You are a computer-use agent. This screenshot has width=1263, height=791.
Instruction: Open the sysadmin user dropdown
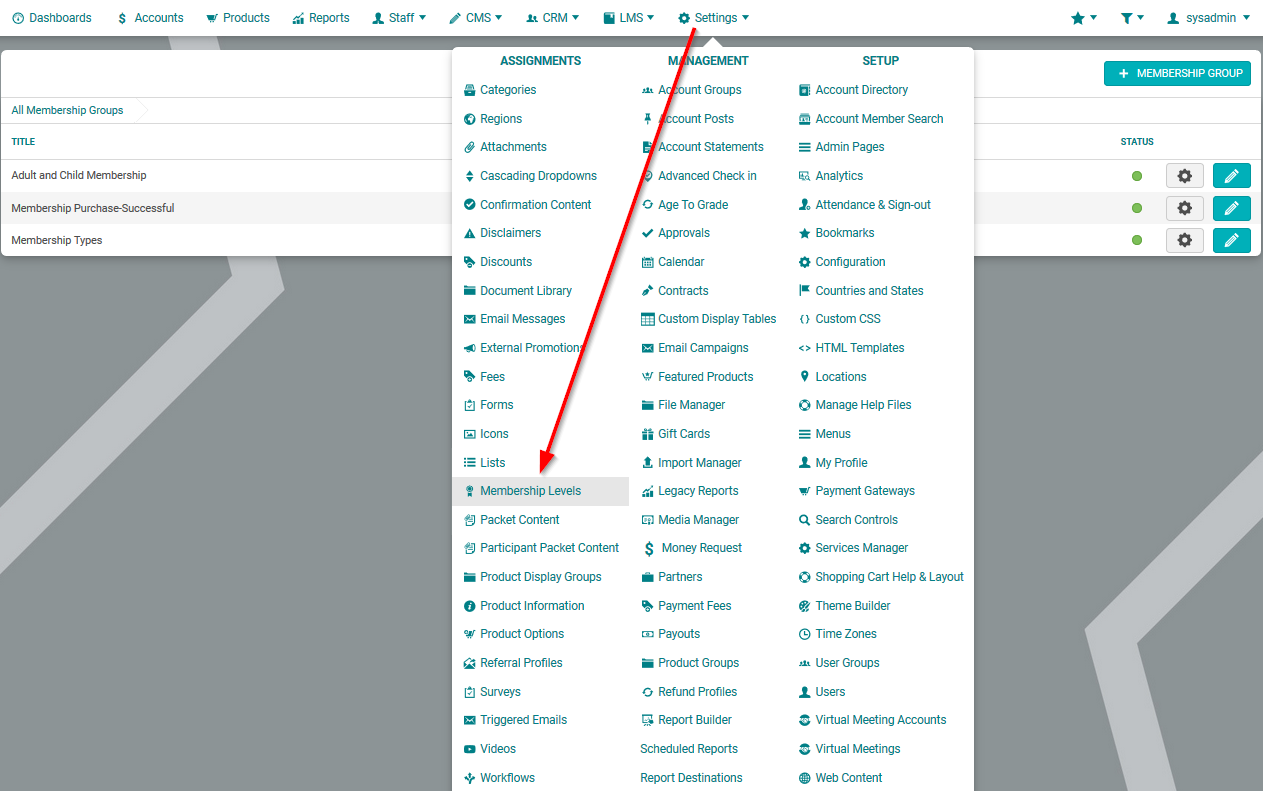(1208, 18)
